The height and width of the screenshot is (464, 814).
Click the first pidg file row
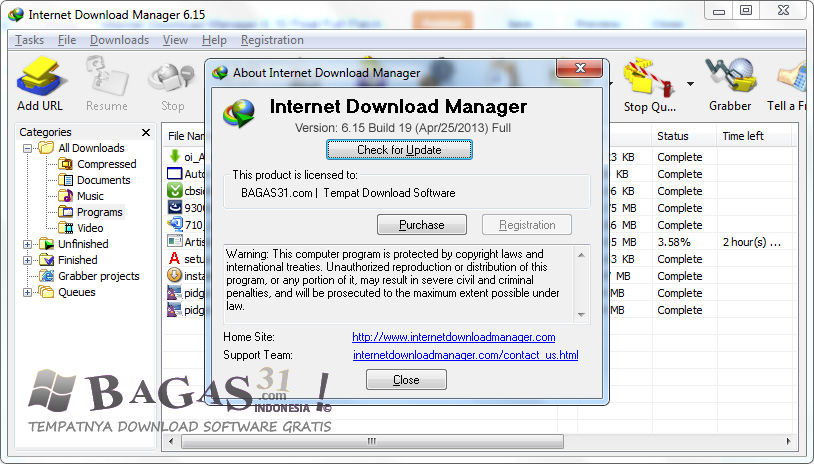pos(186,293)
